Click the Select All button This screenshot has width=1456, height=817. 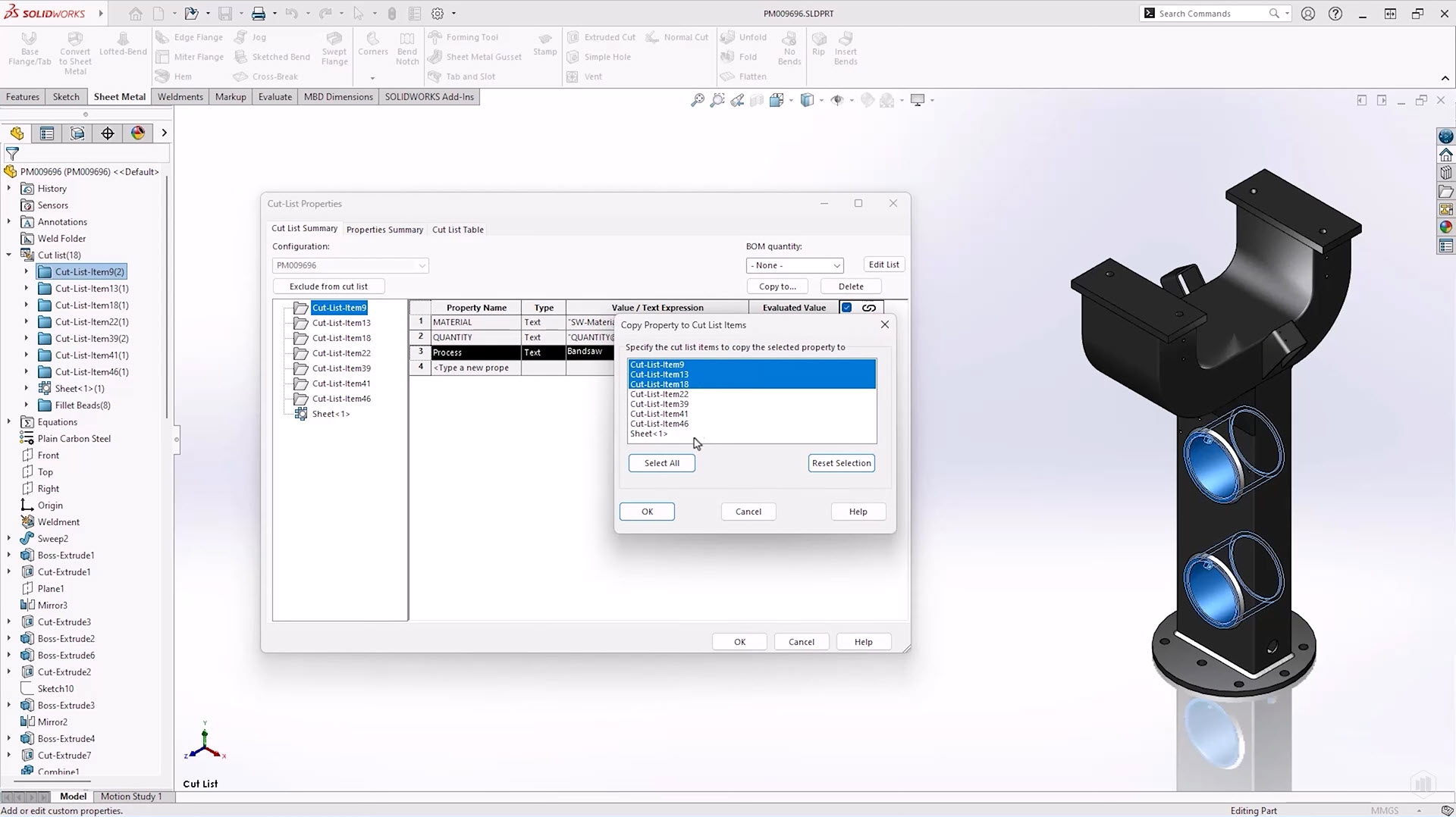[x=661, y=463]
